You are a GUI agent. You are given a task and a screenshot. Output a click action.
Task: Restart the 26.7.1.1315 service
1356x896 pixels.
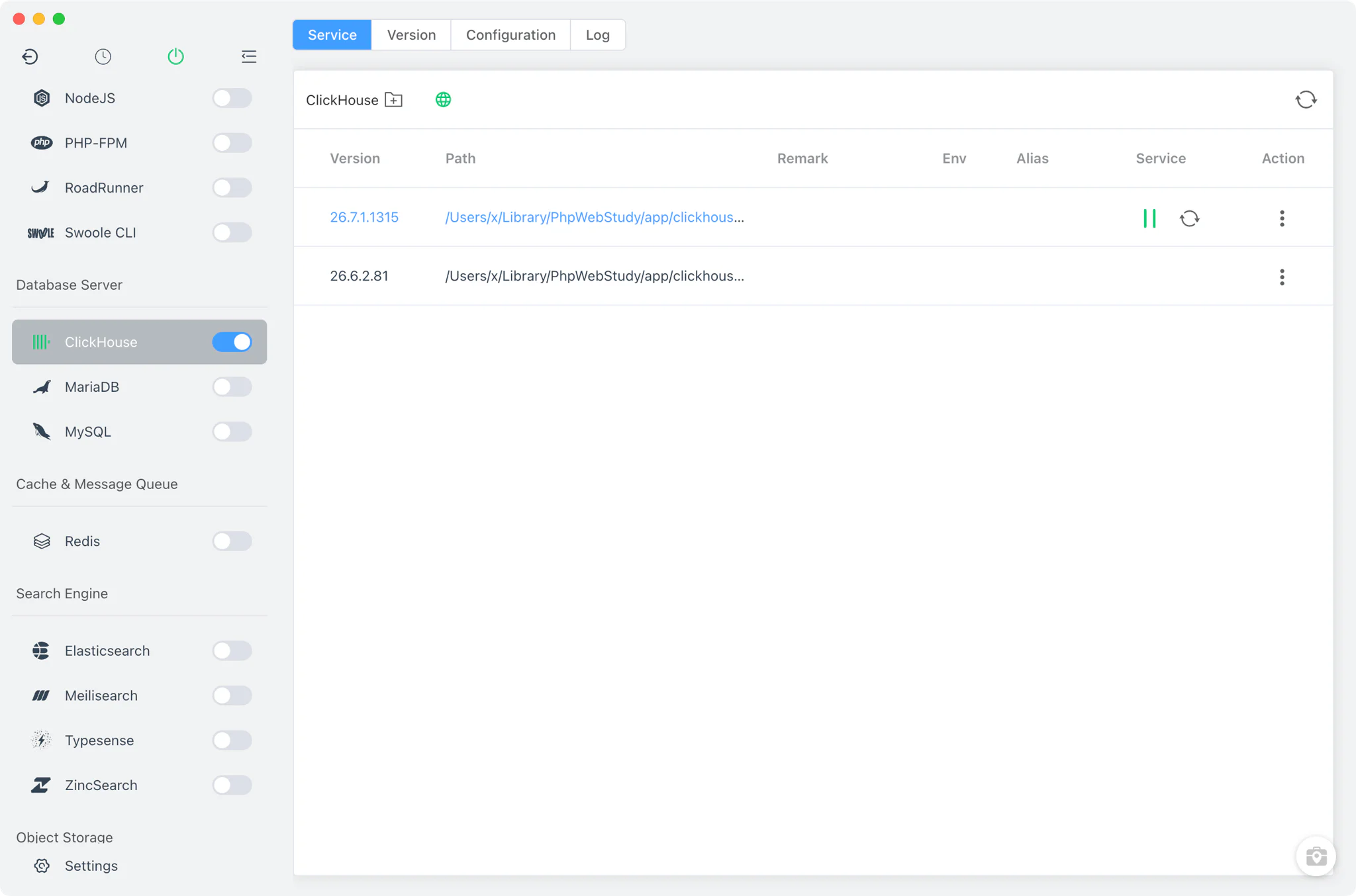point(1190,218)
